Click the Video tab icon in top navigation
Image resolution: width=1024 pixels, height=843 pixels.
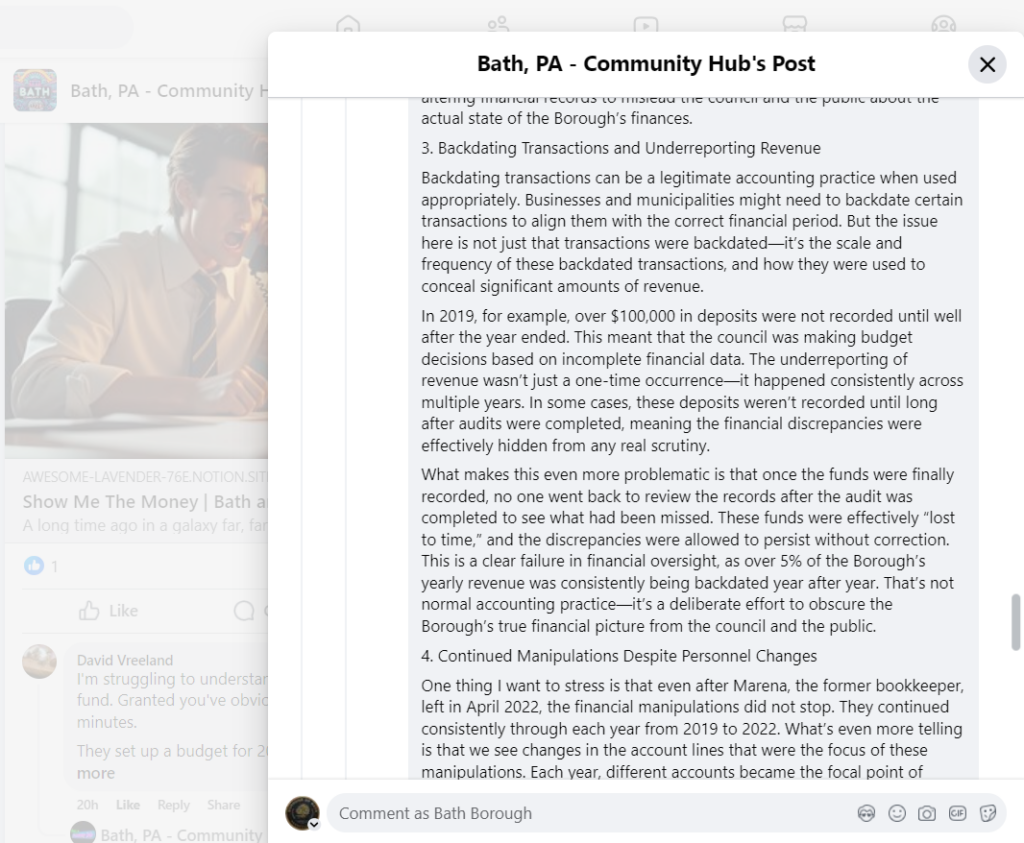[x=645, y=25]
